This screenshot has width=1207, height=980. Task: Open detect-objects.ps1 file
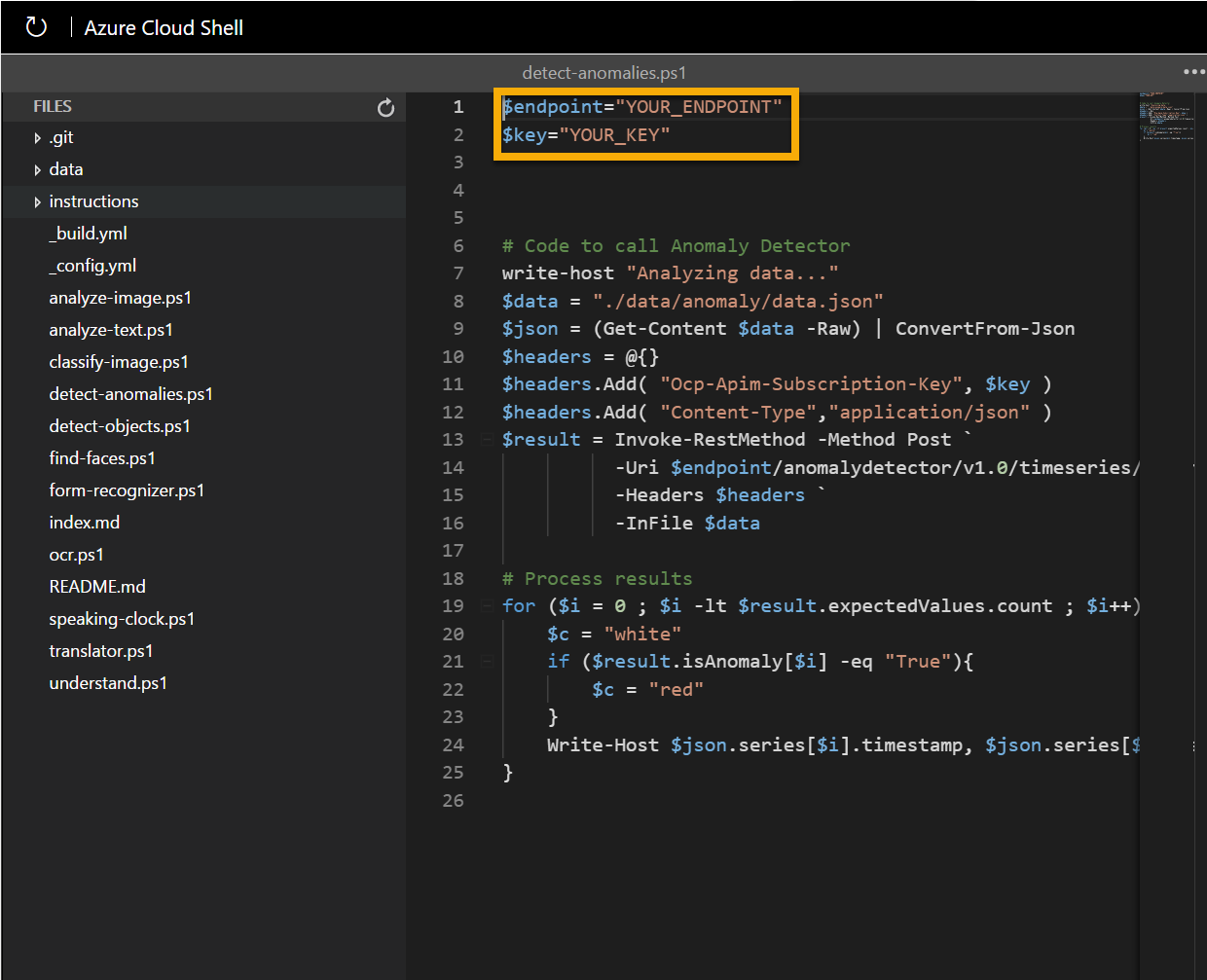120,426
